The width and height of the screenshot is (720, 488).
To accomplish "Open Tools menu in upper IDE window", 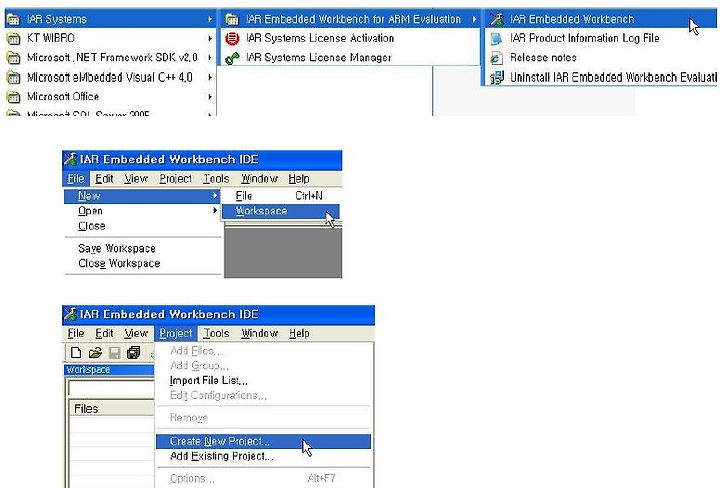I will click(216, 179).
